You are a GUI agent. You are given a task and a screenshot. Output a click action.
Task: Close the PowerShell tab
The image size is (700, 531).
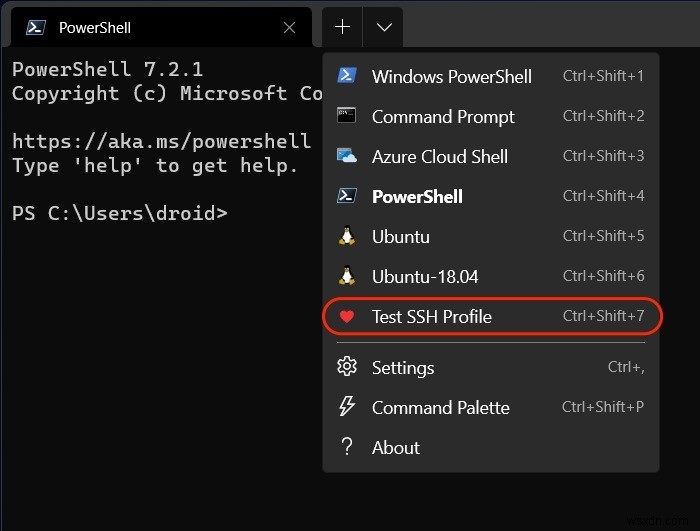289,28
